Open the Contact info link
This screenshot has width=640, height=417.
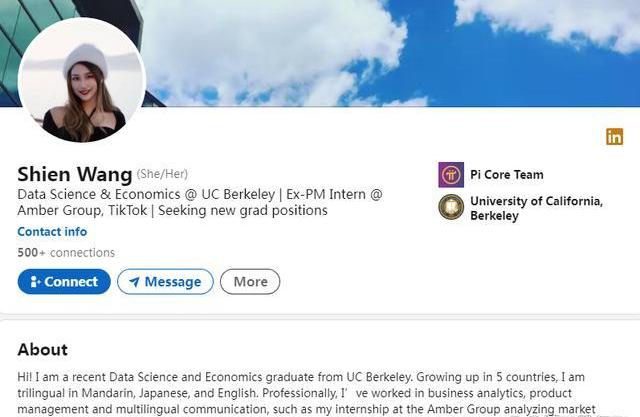(52, 232)
